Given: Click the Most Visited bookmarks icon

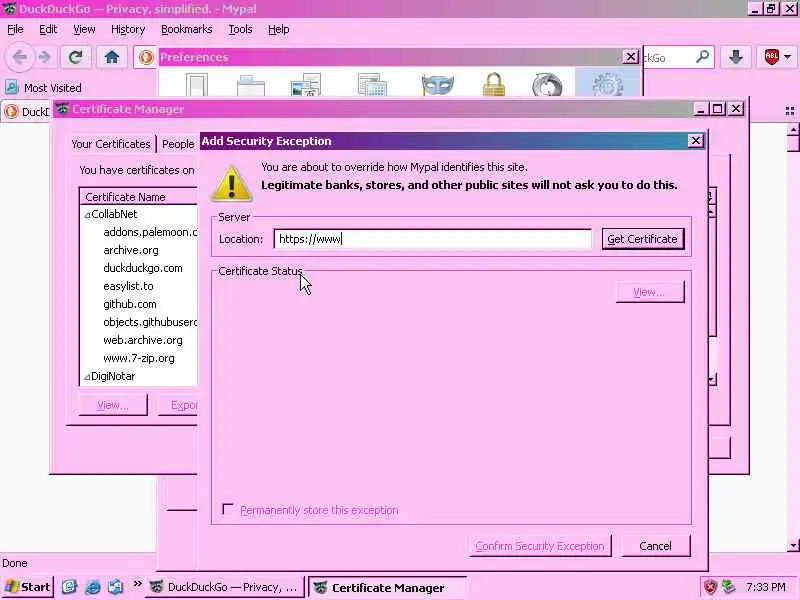Looking at the screenshot, I should 12,88.
